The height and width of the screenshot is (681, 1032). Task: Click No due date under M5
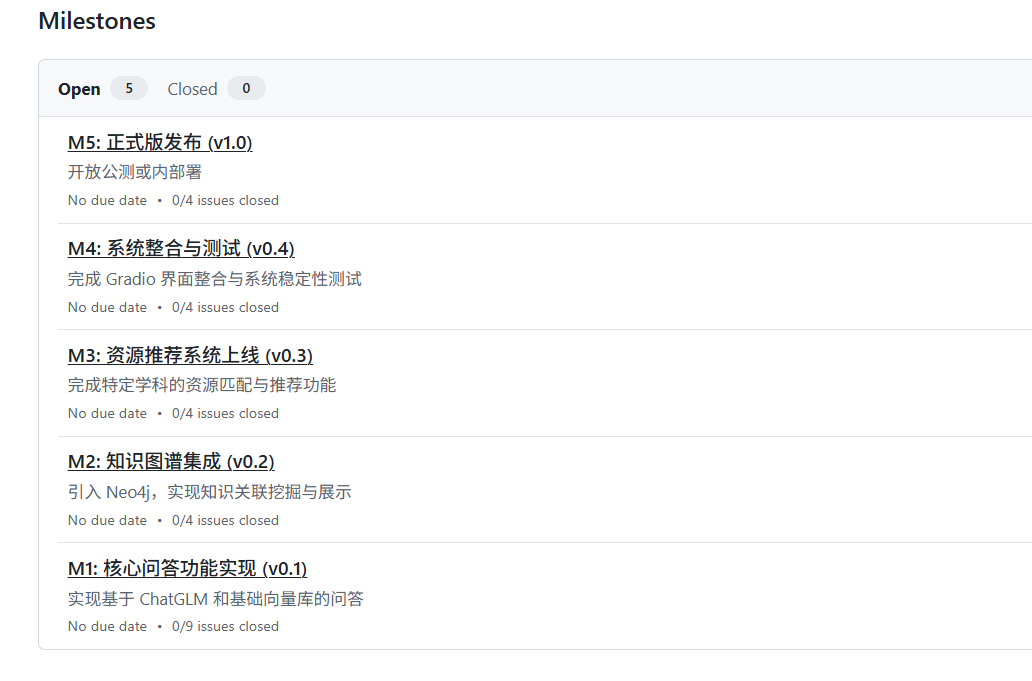[x=107, y=200]
